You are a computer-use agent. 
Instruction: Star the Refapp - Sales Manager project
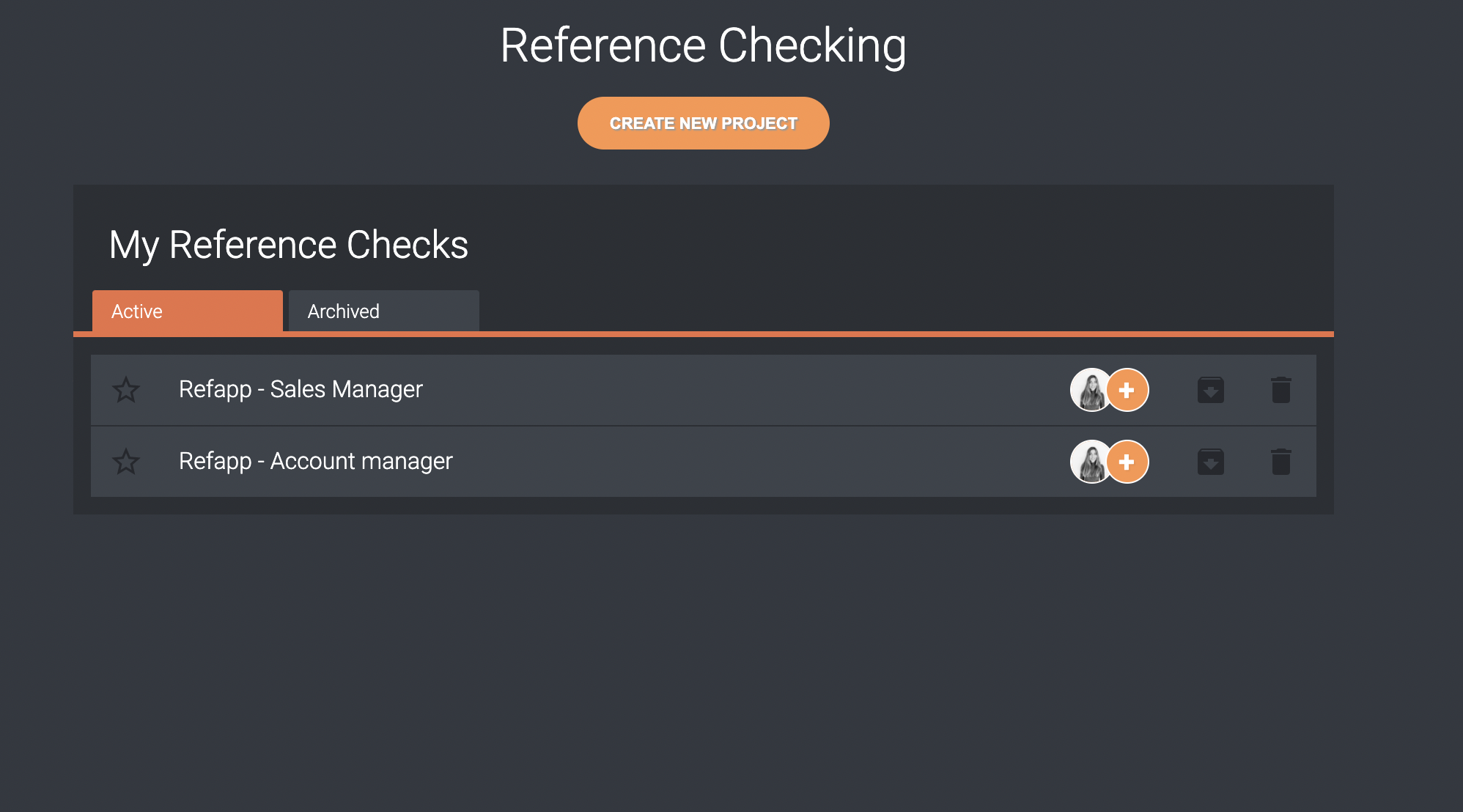click(x=125, y=390)
